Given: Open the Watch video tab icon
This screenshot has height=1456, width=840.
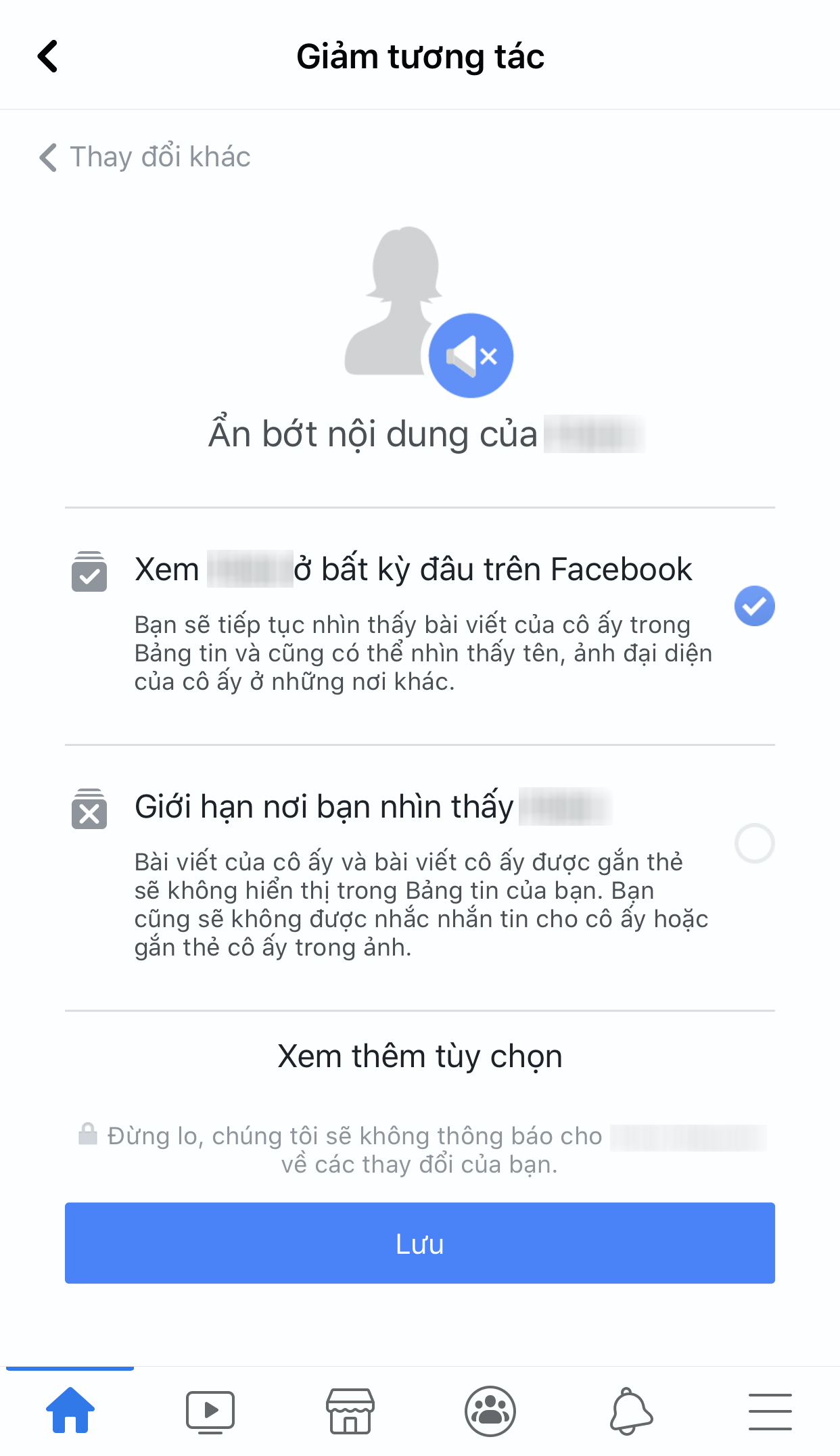Looking at the screenshot, I should [x=210, y=1412].
